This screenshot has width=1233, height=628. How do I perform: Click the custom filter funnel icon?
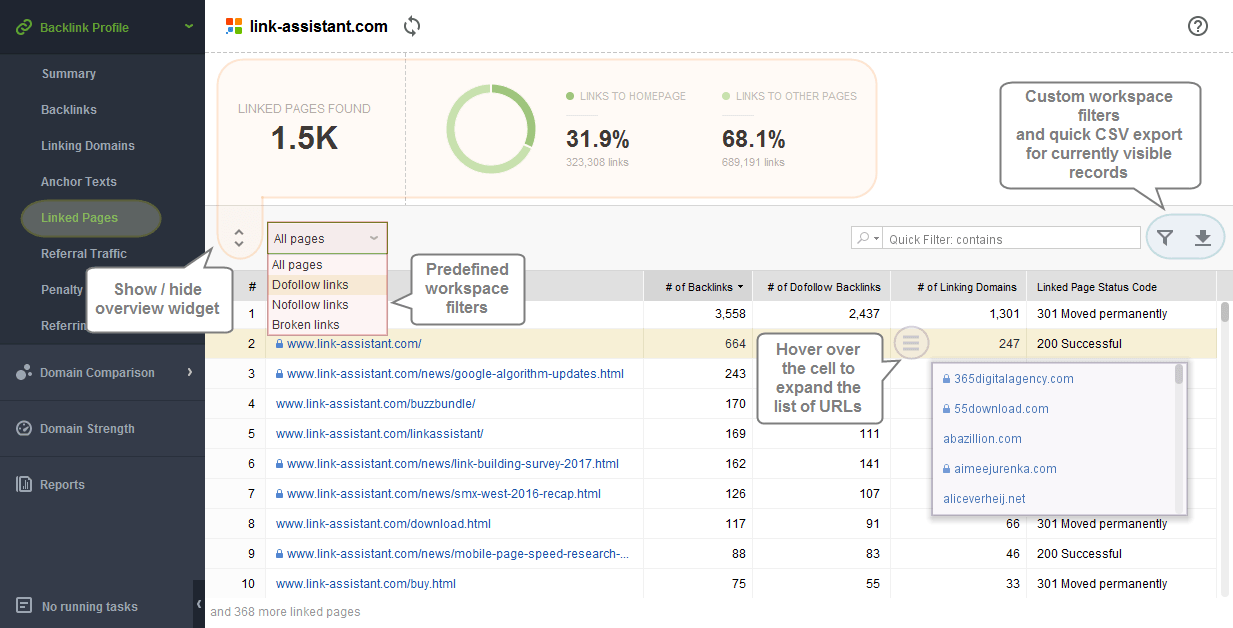(1165, 237)
